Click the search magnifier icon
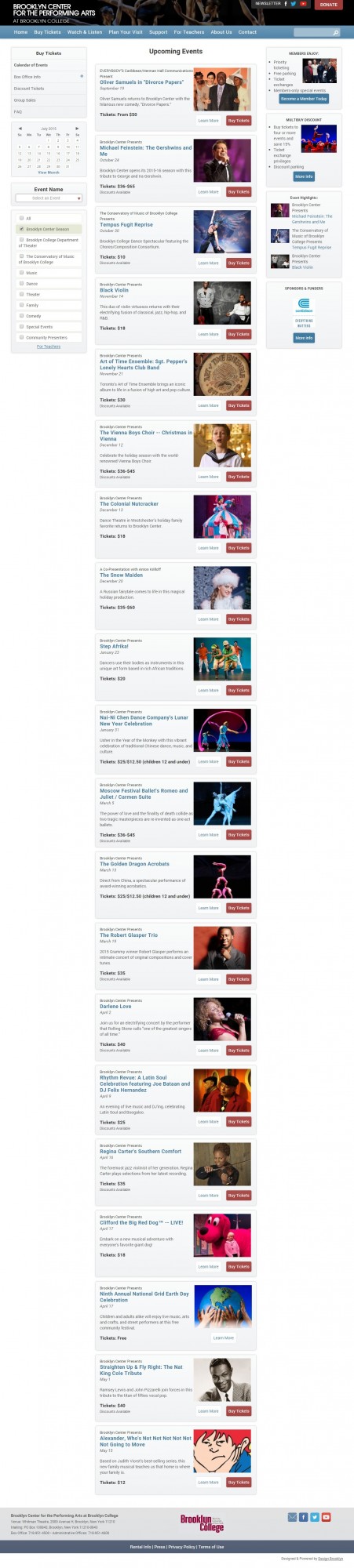 pos(336,33)
